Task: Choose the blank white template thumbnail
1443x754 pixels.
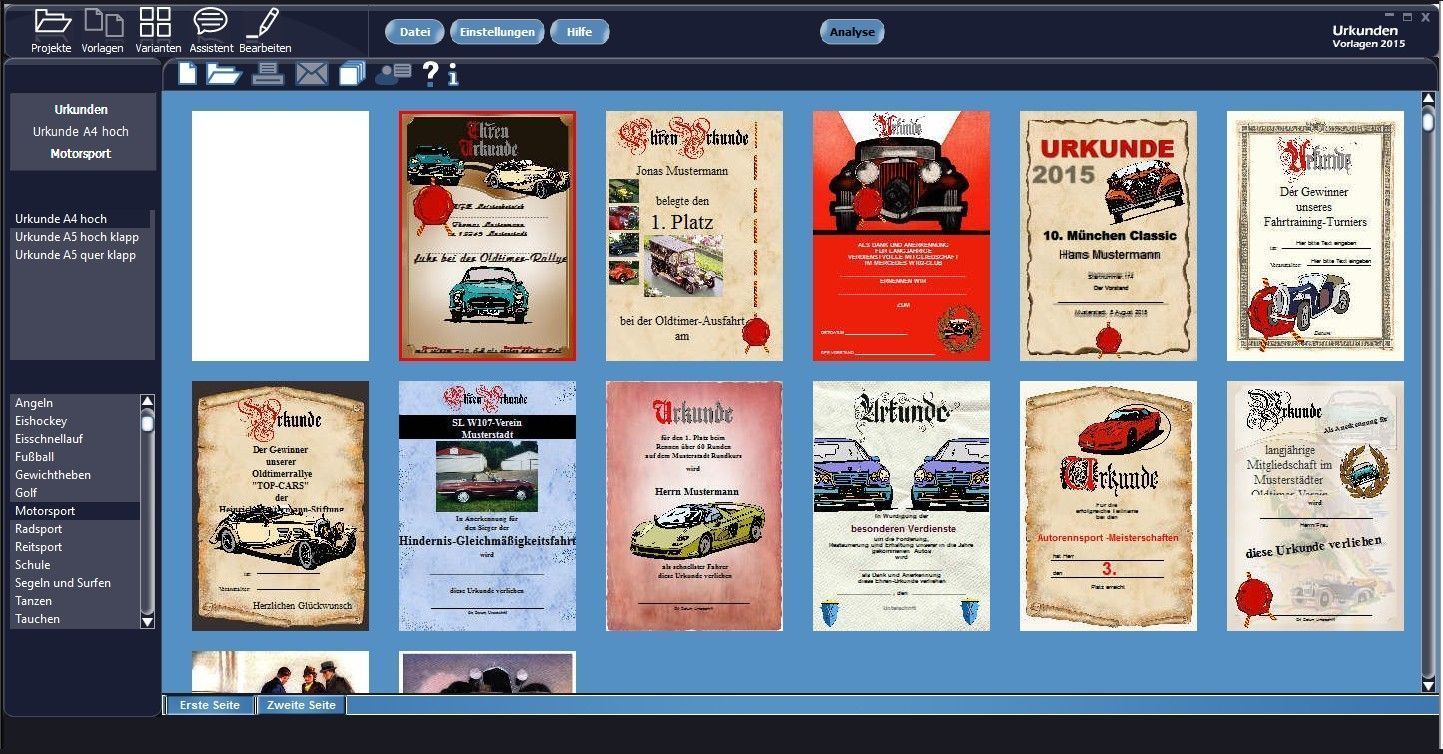Action: pos(280,236)
